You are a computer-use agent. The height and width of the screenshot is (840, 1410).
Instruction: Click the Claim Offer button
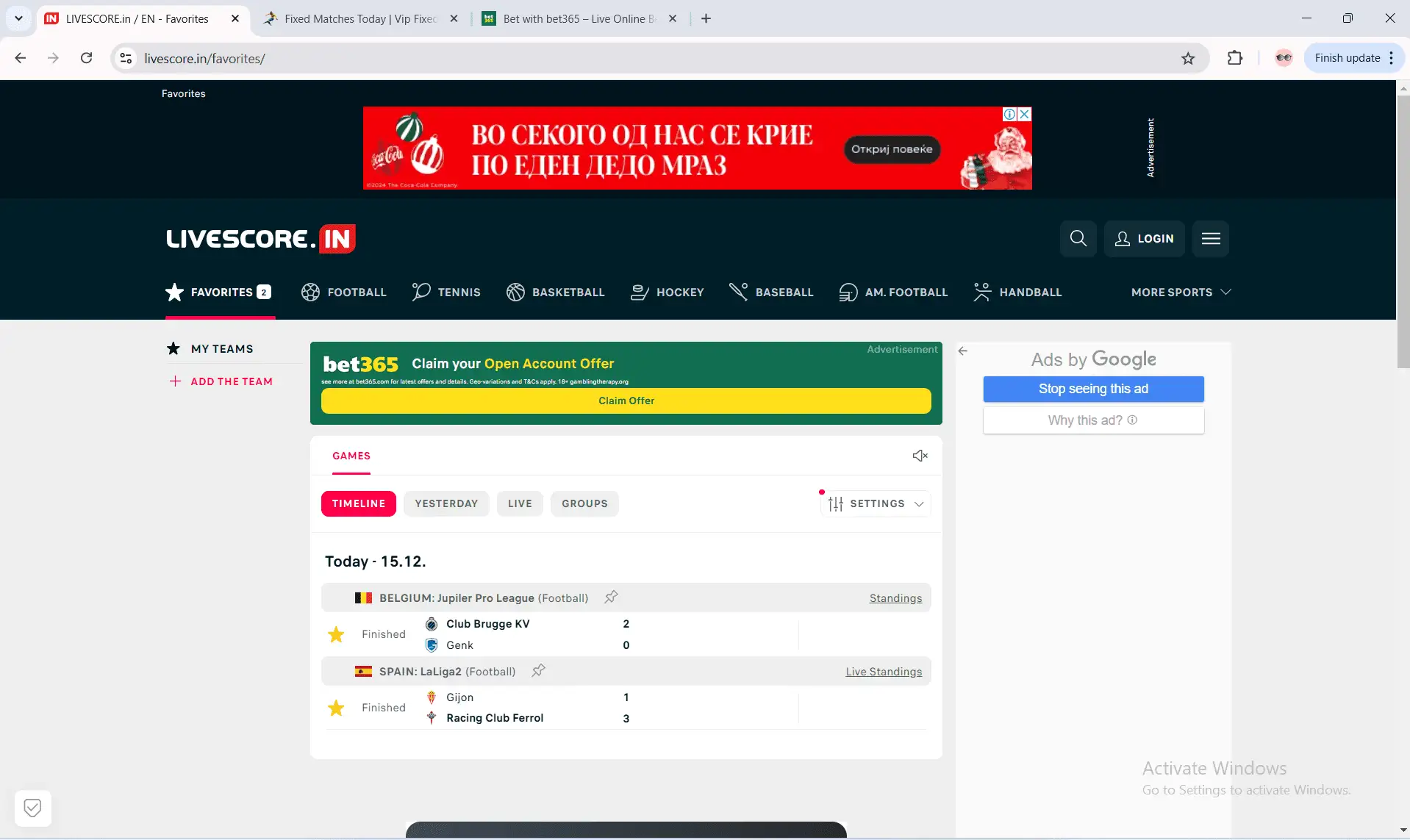pyautogui.click(x=626, y=401)
